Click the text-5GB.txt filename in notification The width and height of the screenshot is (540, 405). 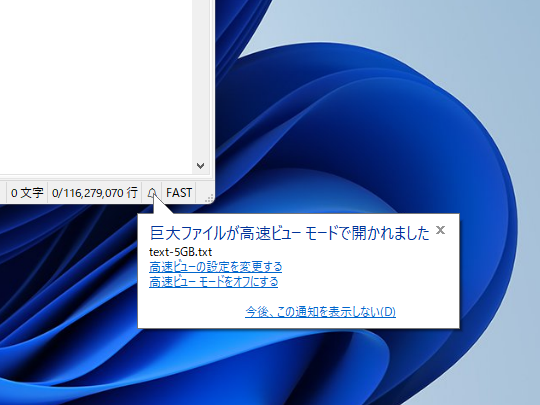pos(180,252)
